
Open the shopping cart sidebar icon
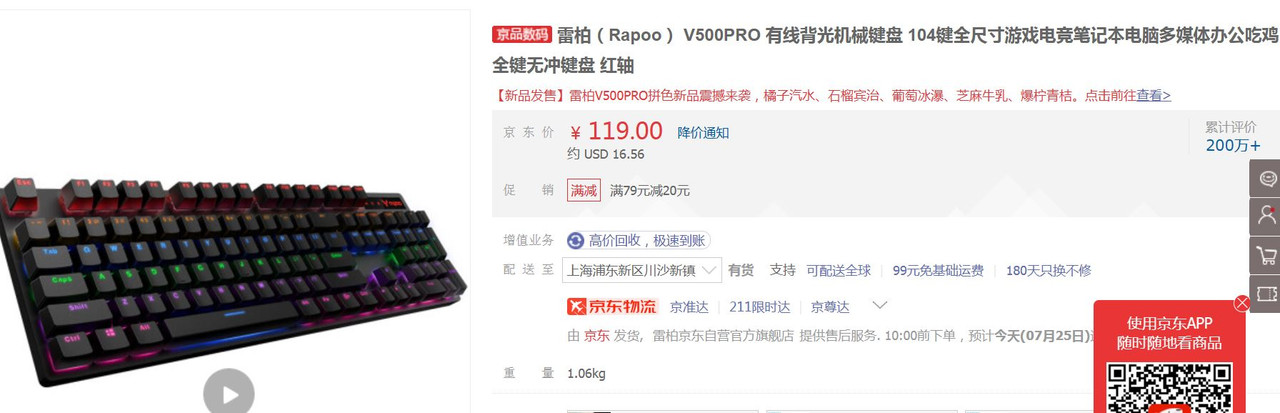[x=1266, y=254]
